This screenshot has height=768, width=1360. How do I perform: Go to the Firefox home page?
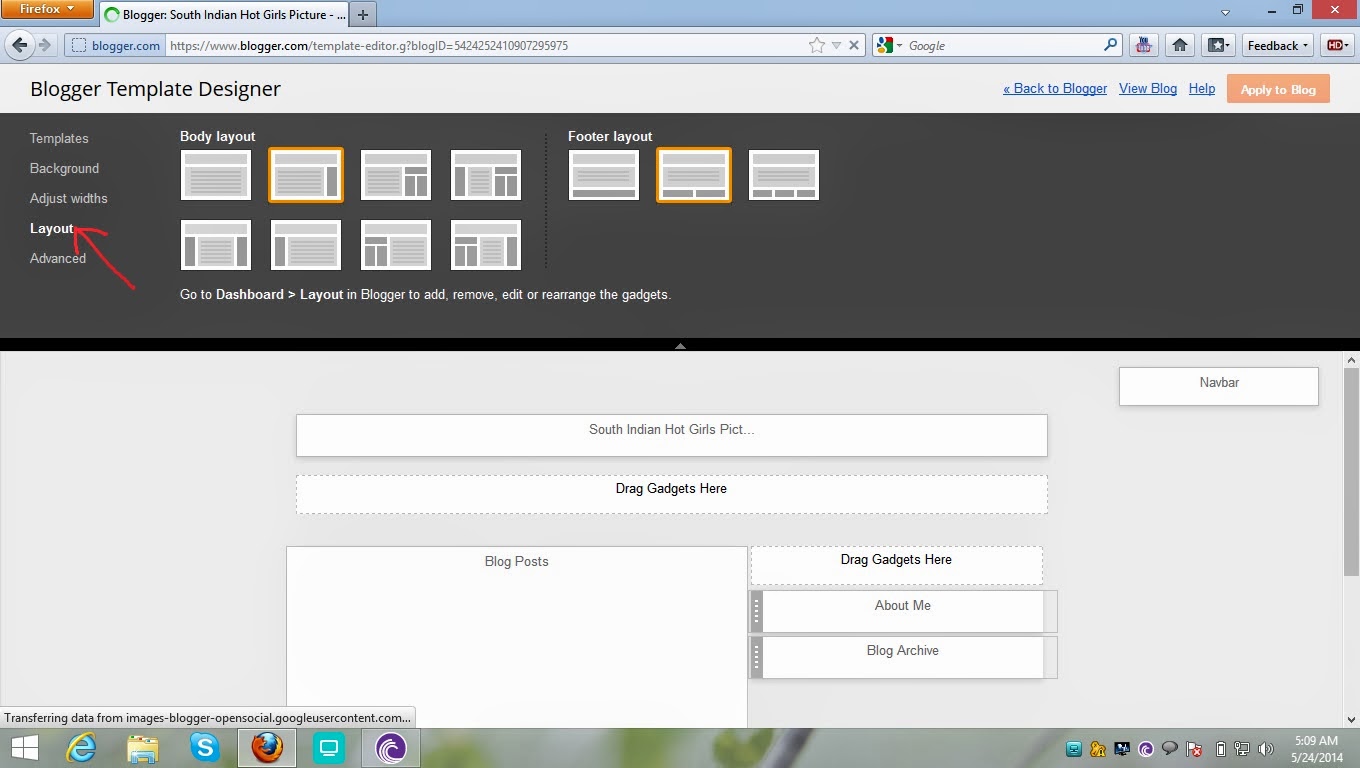click(x=1180, y=45)
